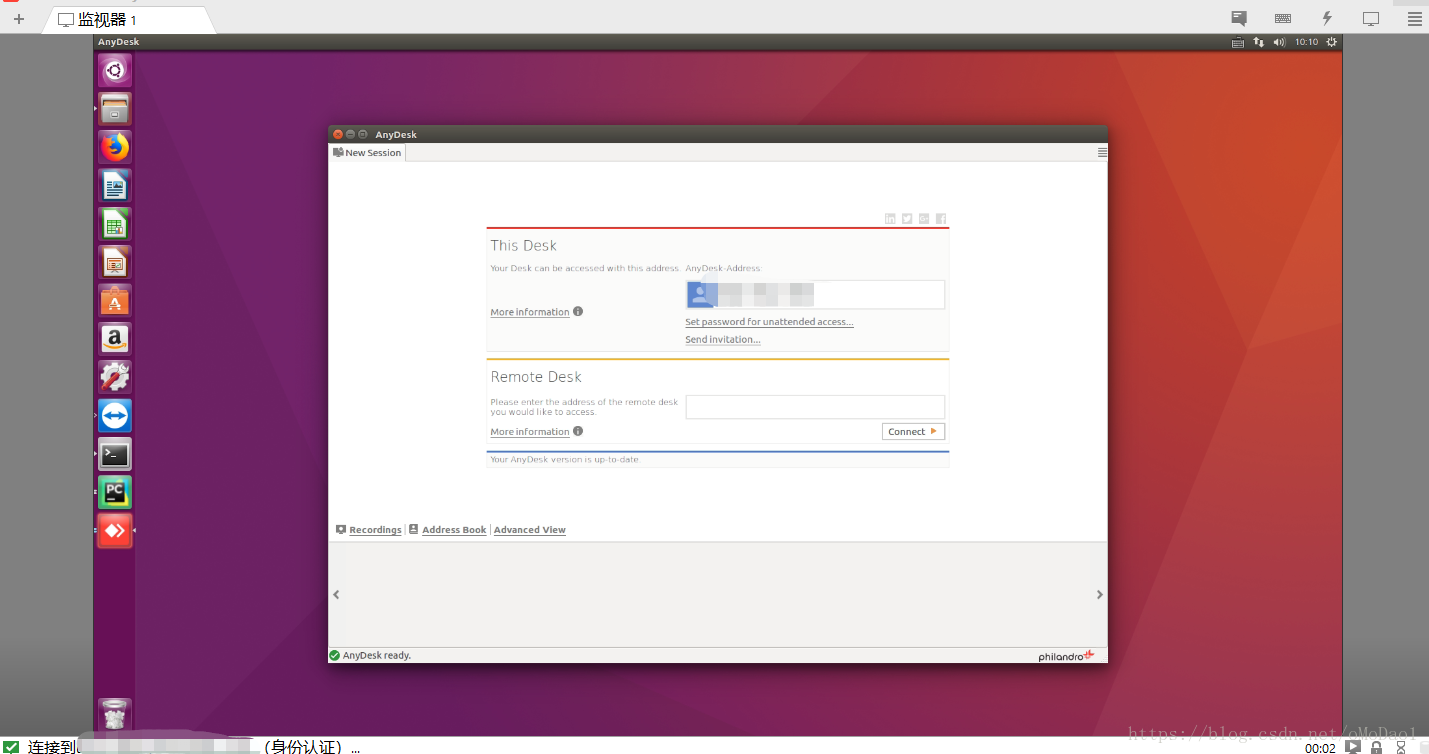Image resolution: width=1429 pixels, height=754 pixels.
Task: Click the Connect button
Action: coord(913,432)
